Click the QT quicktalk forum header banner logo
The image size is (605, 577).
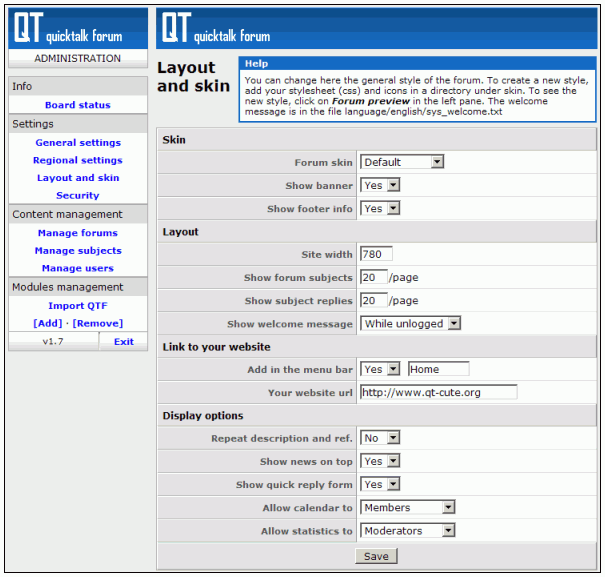coord(215,29)
